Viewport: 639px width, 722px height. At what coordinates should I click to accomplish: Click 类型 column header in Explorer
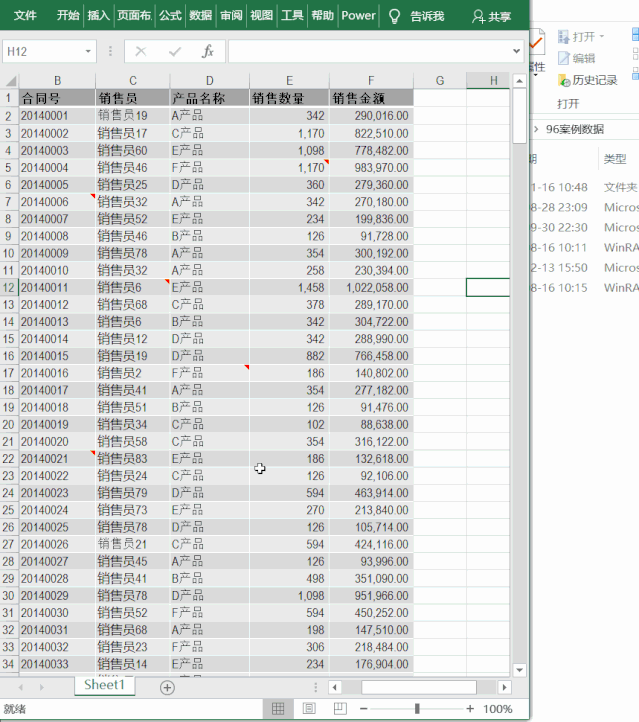[615, 159]
